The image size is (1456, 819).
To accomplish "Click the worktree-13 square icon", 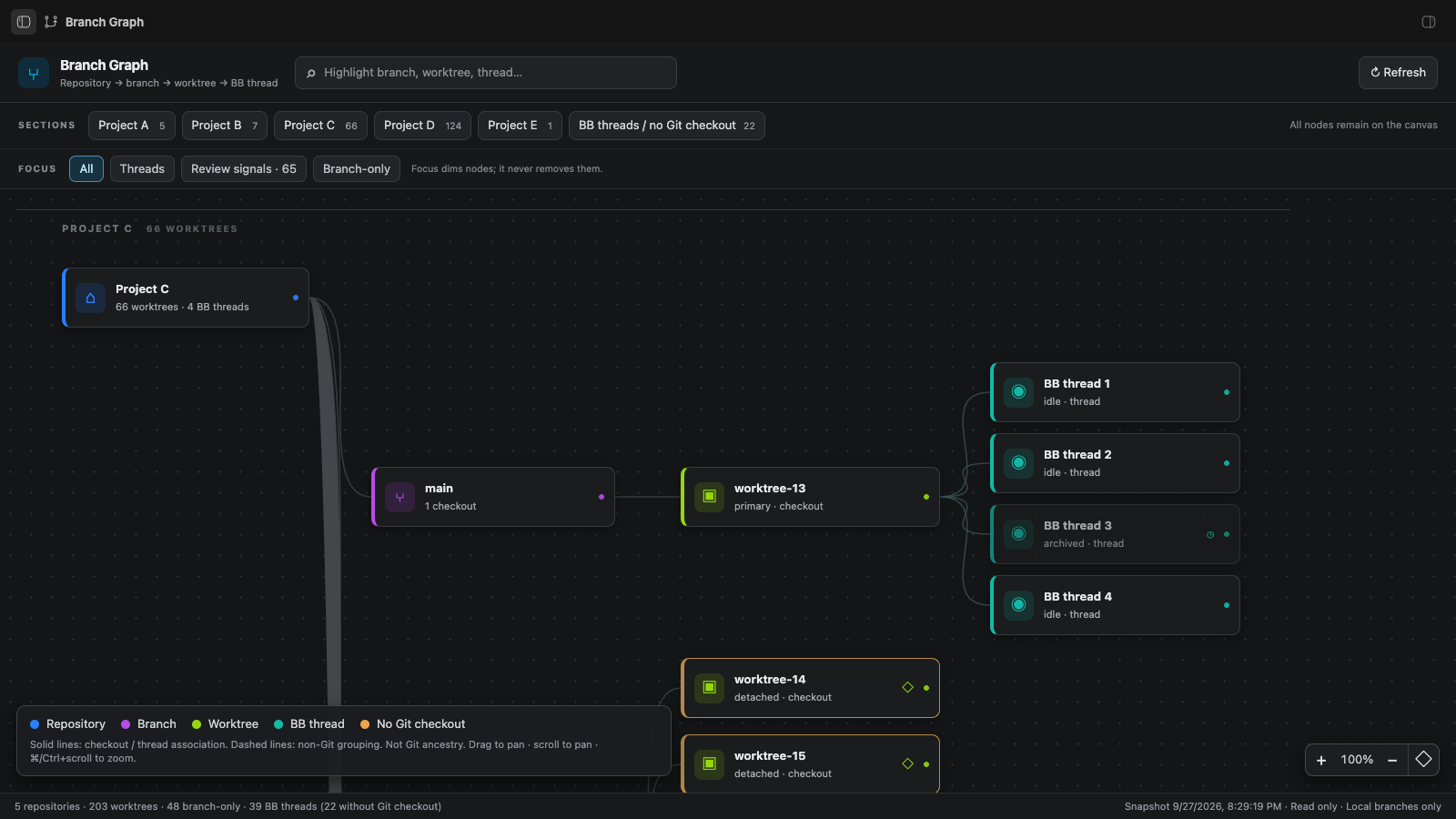I will pos(709,497).
